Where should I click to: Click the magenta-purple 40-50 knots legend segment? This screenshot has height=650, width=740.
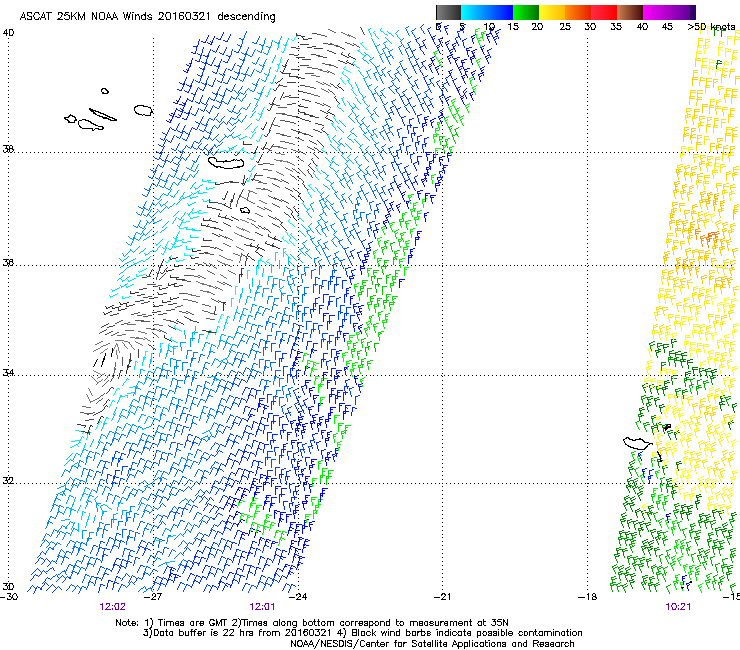click(x=669, y=12)
